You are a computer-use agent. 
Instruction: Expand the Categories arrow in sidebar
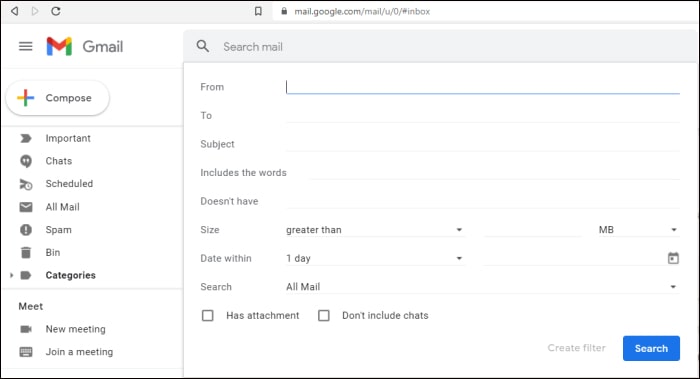point(11,275)
